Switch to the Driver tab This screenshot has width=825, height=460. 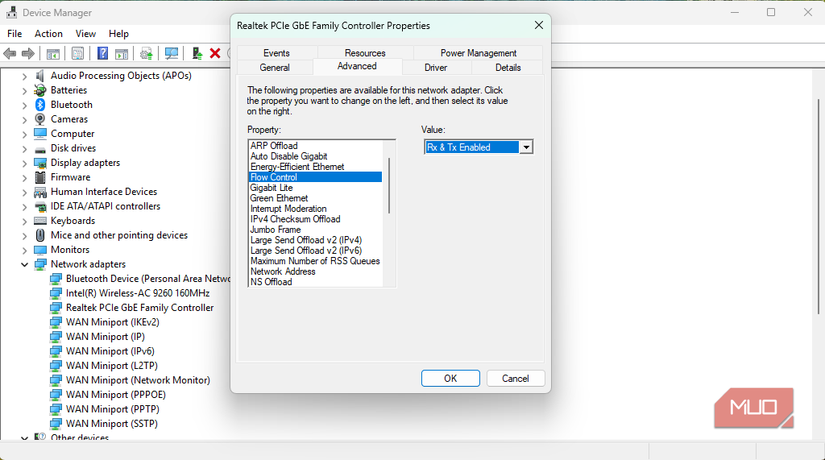click(436, 67)
